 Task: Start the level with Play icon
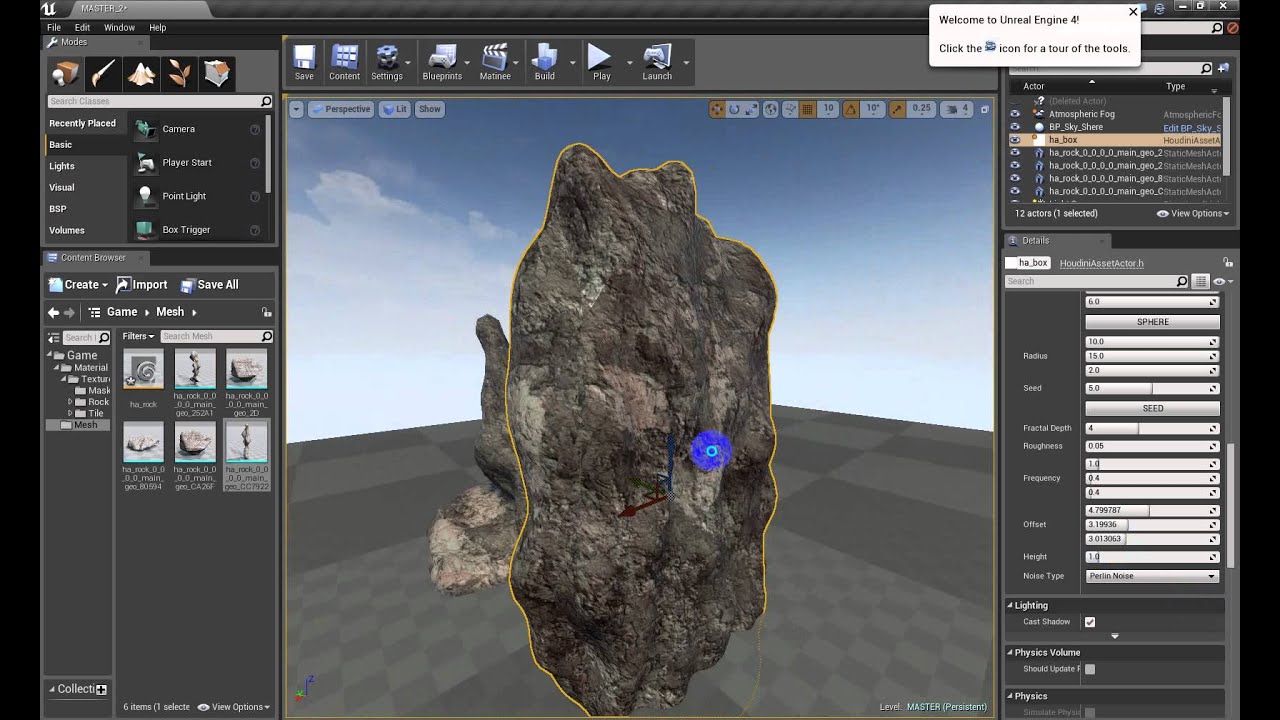click(x=600, y=62)
